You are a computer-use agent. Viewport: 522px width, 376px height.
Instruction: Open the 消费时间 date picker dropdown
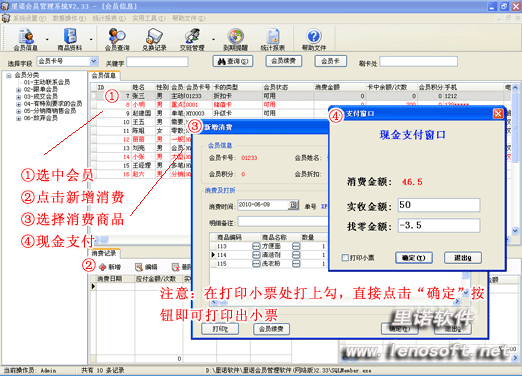coord(293,205)
